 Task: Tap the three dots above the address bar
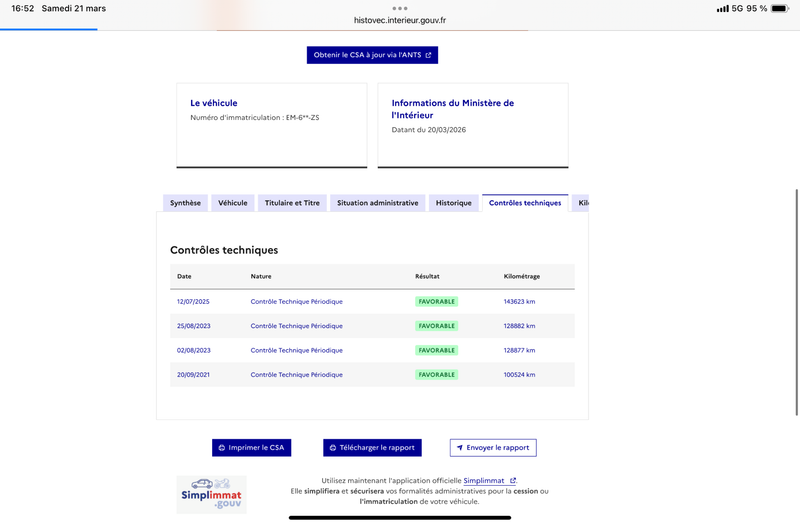[399, 8]
